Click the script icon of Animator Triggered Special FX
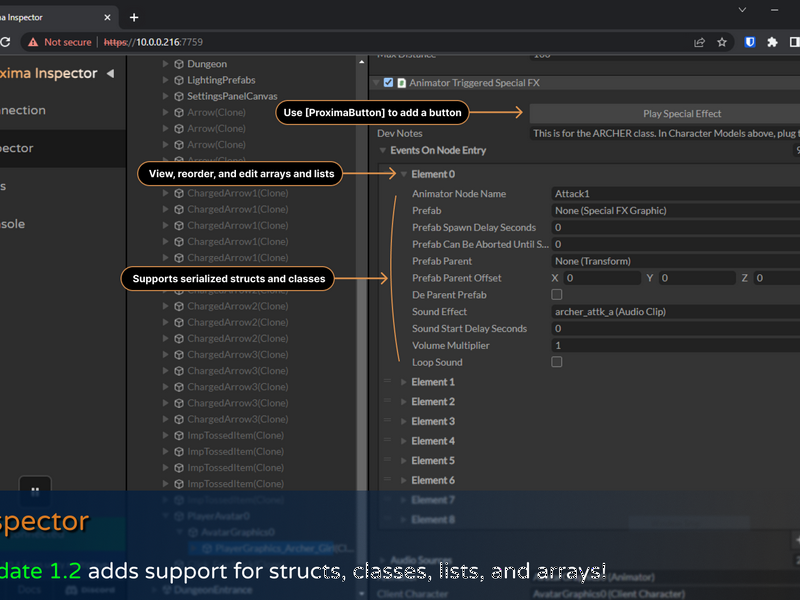The height and width of the screenshot is (600, 800). (402, 83)
